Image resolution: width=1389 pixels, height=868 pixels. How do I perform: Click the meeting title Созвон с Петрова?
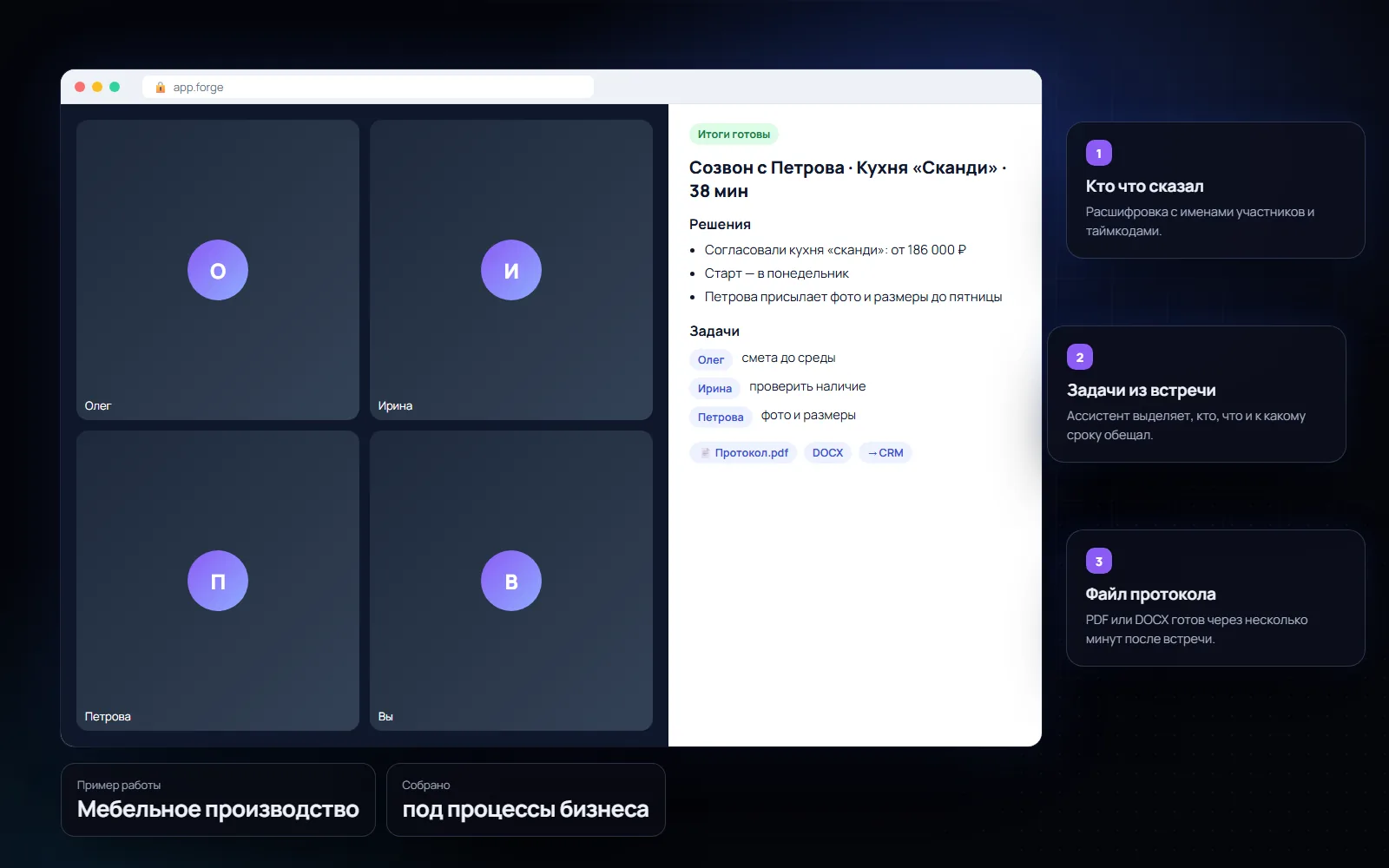[848, 179]
